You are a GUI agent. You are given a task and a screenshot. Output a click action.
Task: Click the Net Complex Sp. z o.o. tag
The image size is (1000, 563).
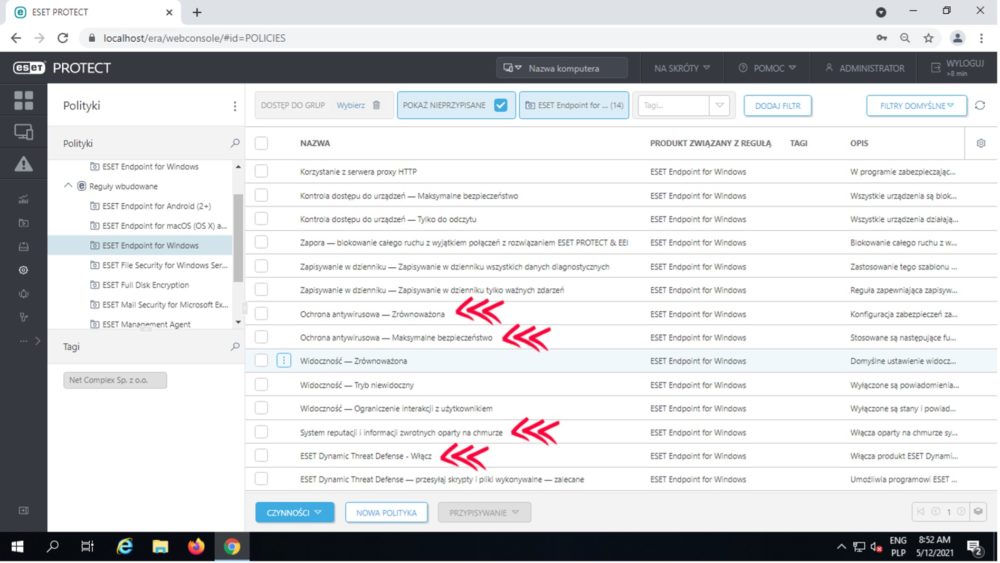tap(115, 380)
